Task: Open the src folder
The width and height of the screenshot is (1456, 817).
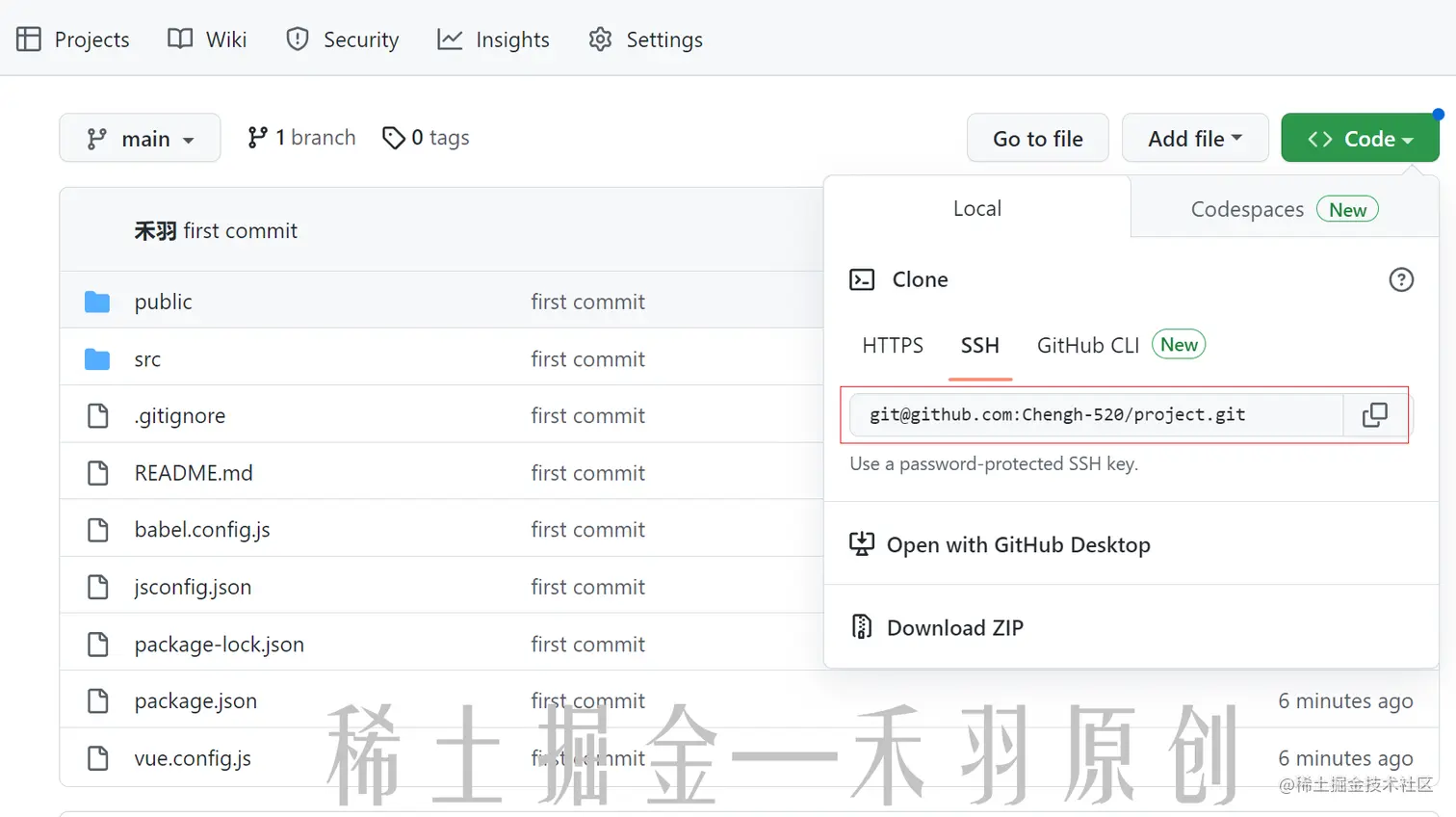Action: coord(147,359)
